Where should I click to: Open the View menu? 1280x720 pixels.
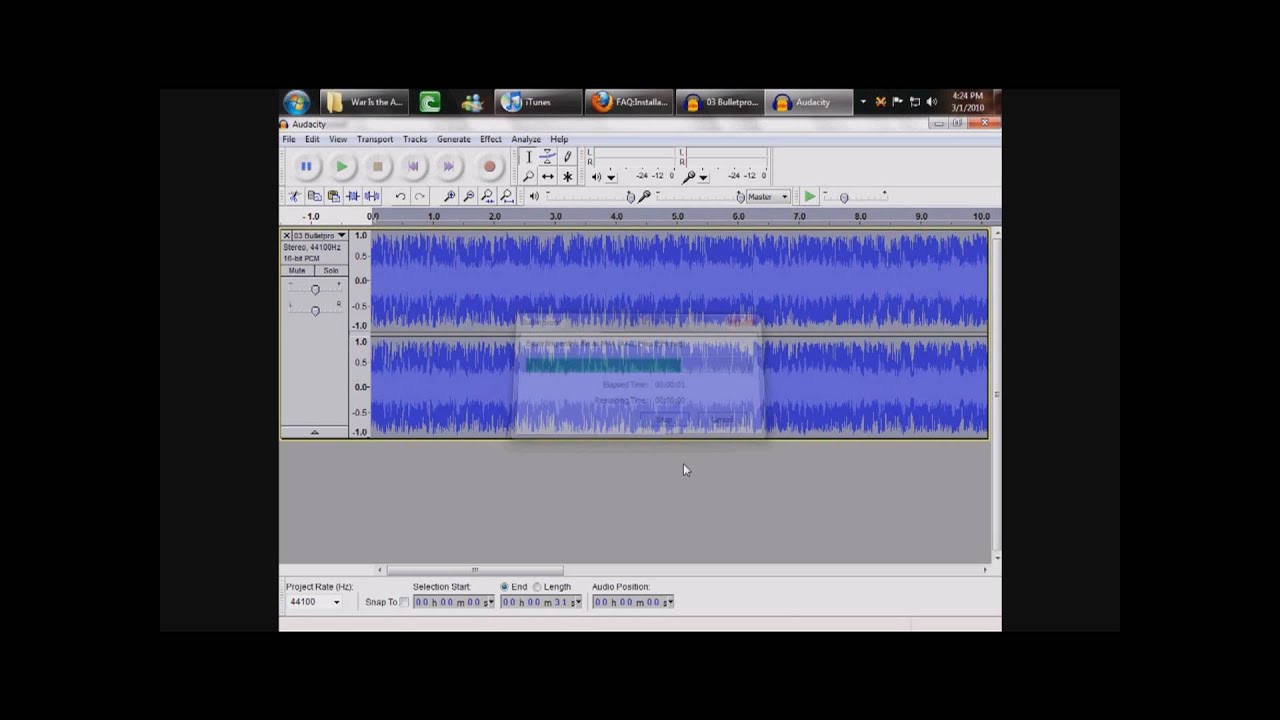pos(338,140)
